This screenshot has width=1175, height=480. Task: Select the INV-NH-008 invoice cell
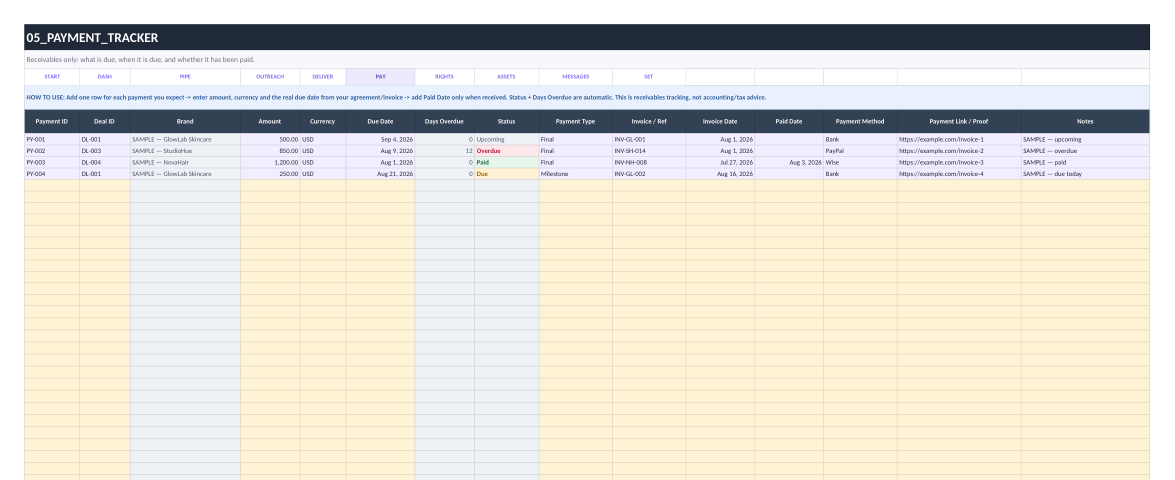click(x=649, y=162)
